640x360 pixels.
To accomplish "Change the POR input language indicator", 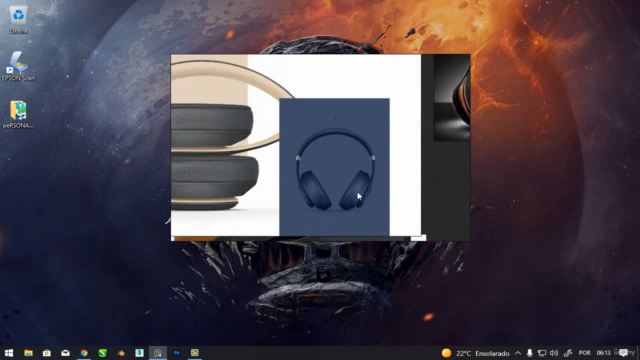I will [x=584, y=353].
